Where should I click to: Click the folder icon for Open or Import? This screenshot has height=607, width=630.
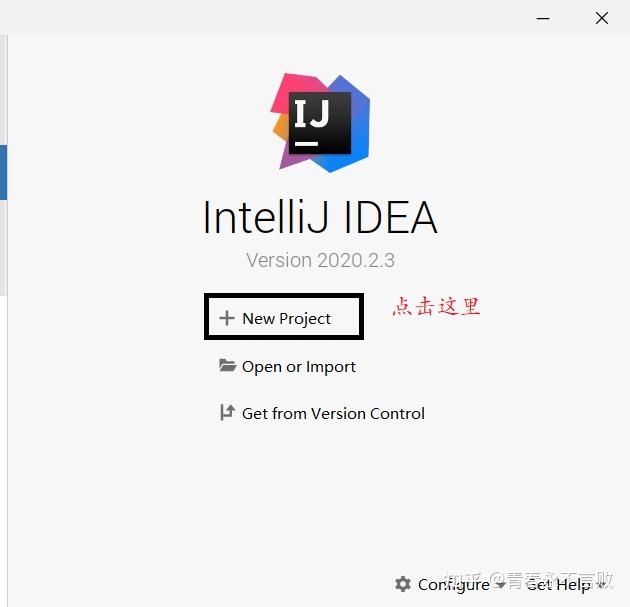tap(227, 366)
